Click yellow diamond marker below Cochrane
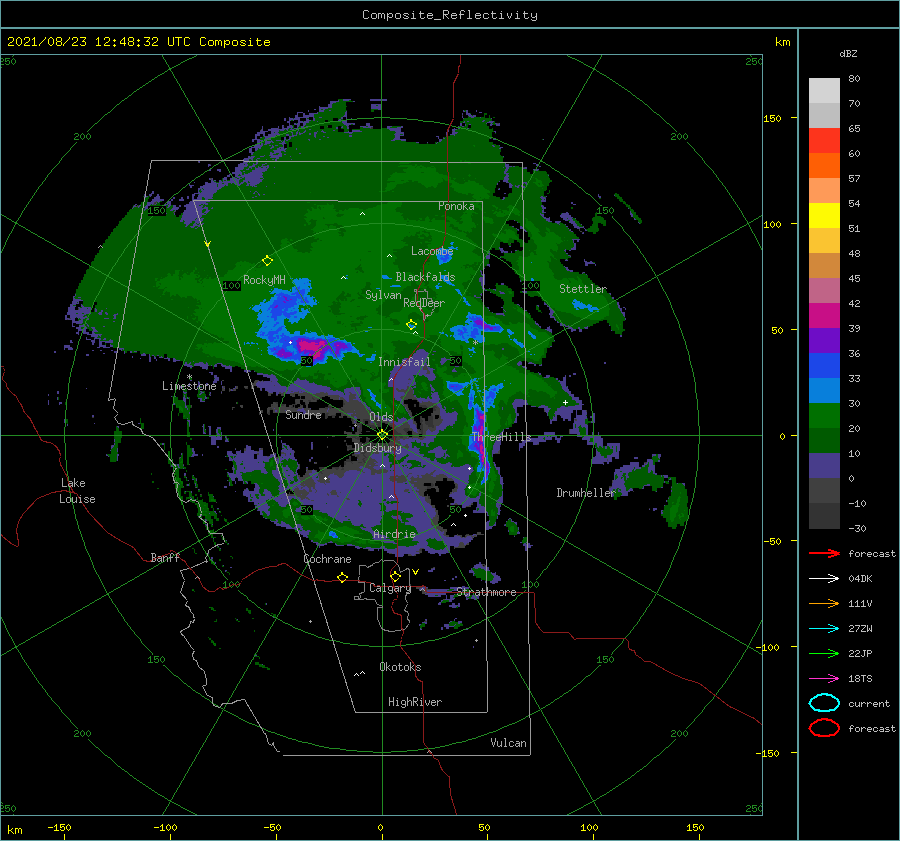900x841 pixels. pos(342,577)
